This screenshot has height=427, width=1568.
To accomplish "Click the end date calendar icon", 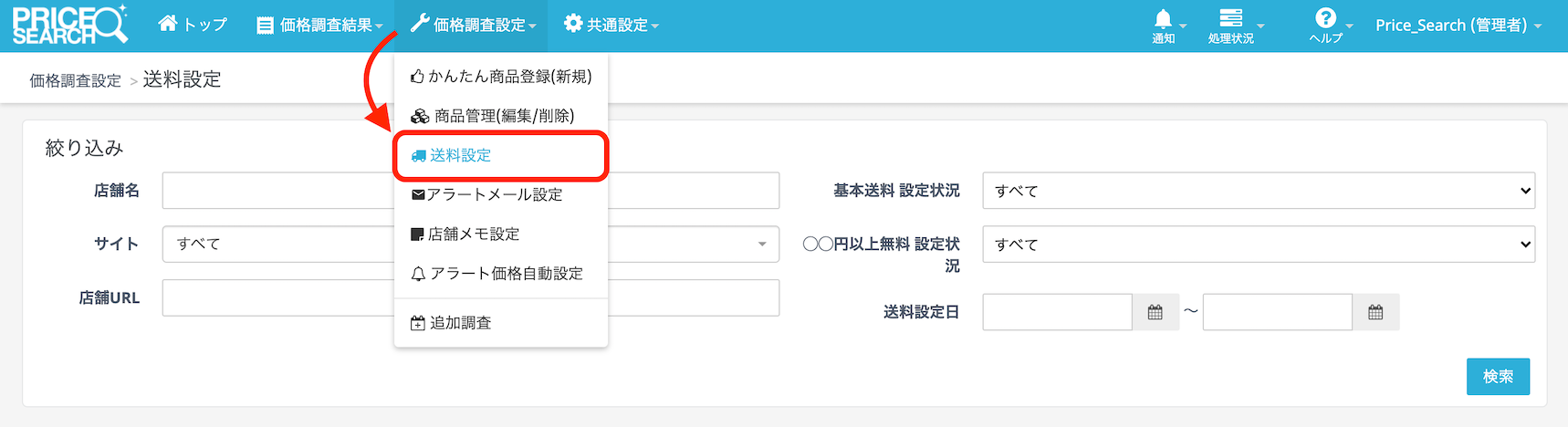I will click(x=1375, y=313).
